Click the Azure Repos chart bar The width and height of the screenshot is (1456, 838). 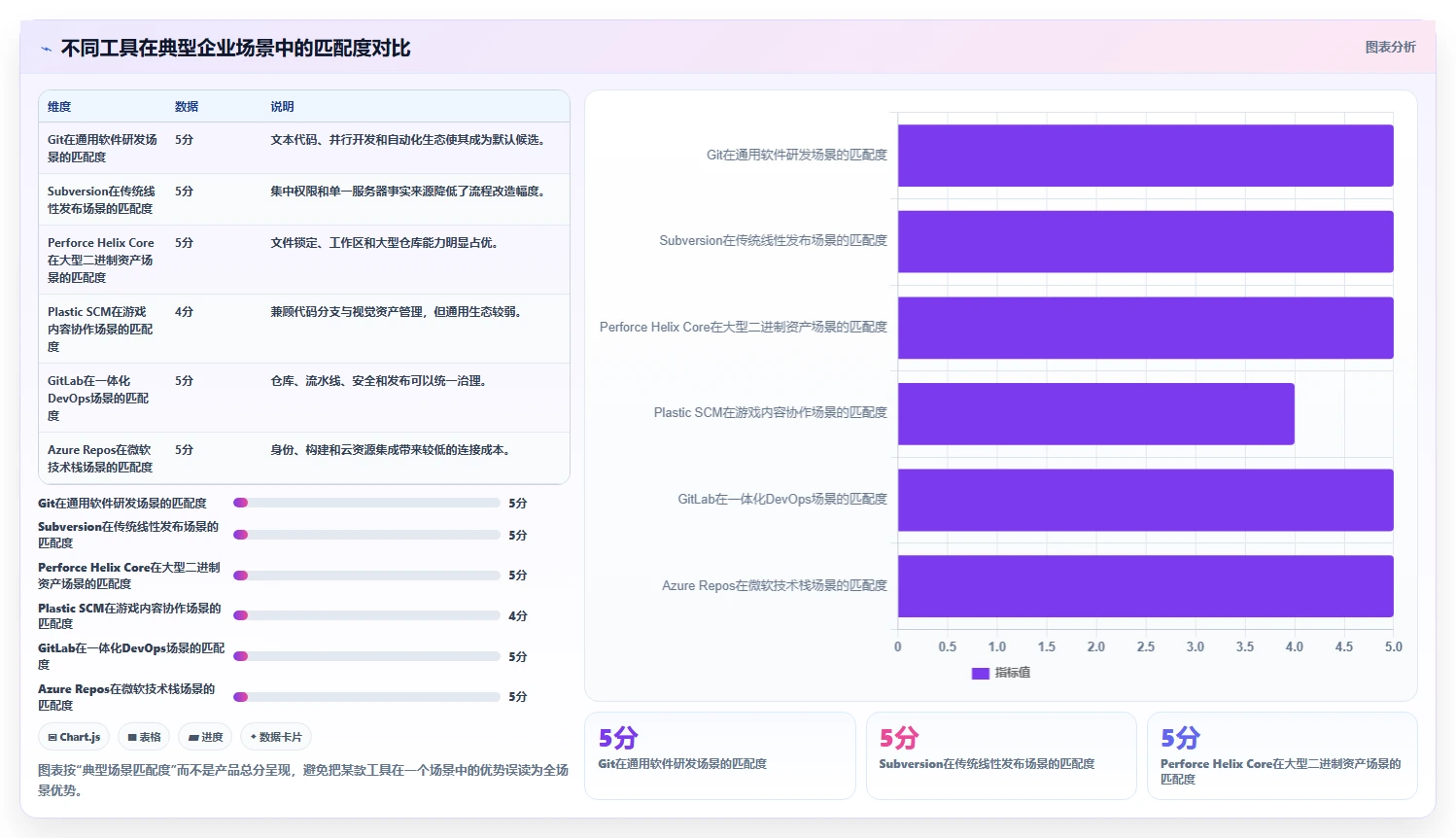(x=1145, y=586)
